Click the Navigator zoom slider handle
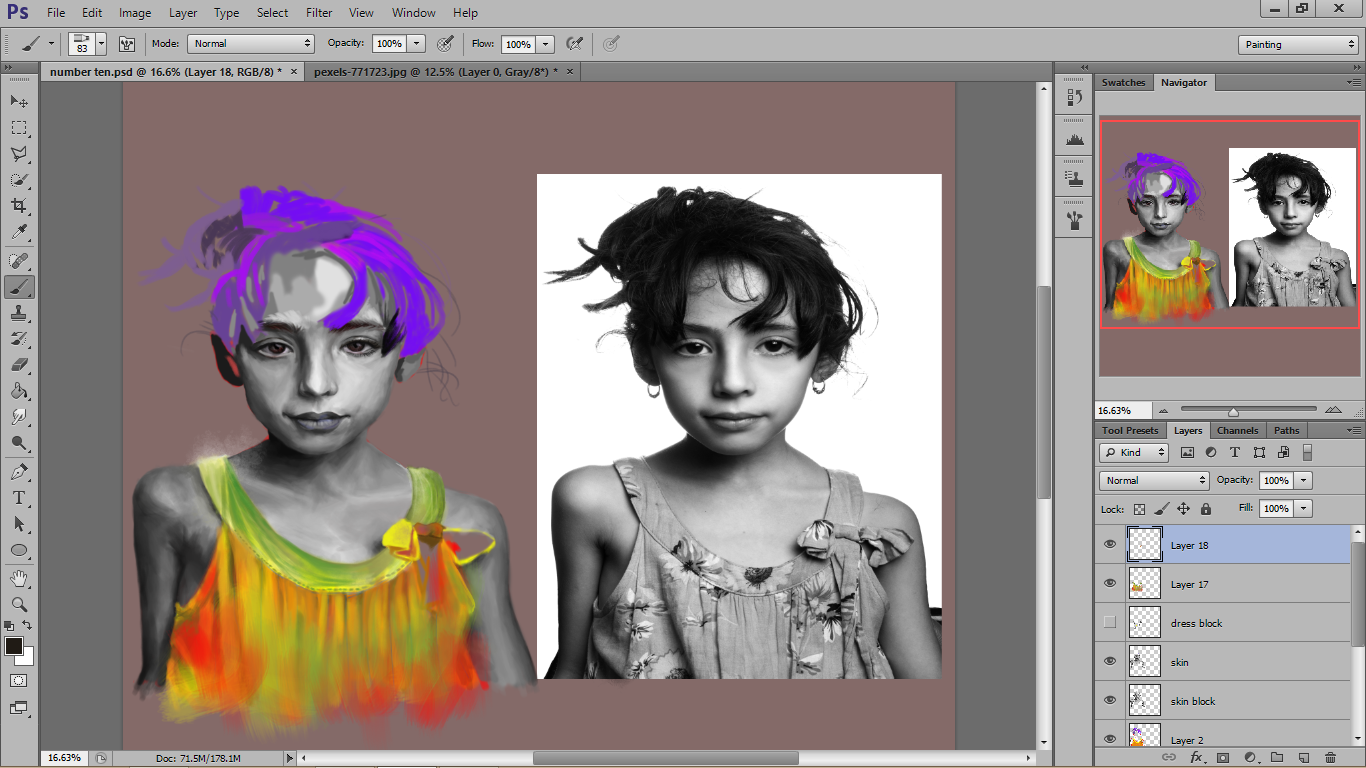1366x768 pixels. coord(1233,411)
